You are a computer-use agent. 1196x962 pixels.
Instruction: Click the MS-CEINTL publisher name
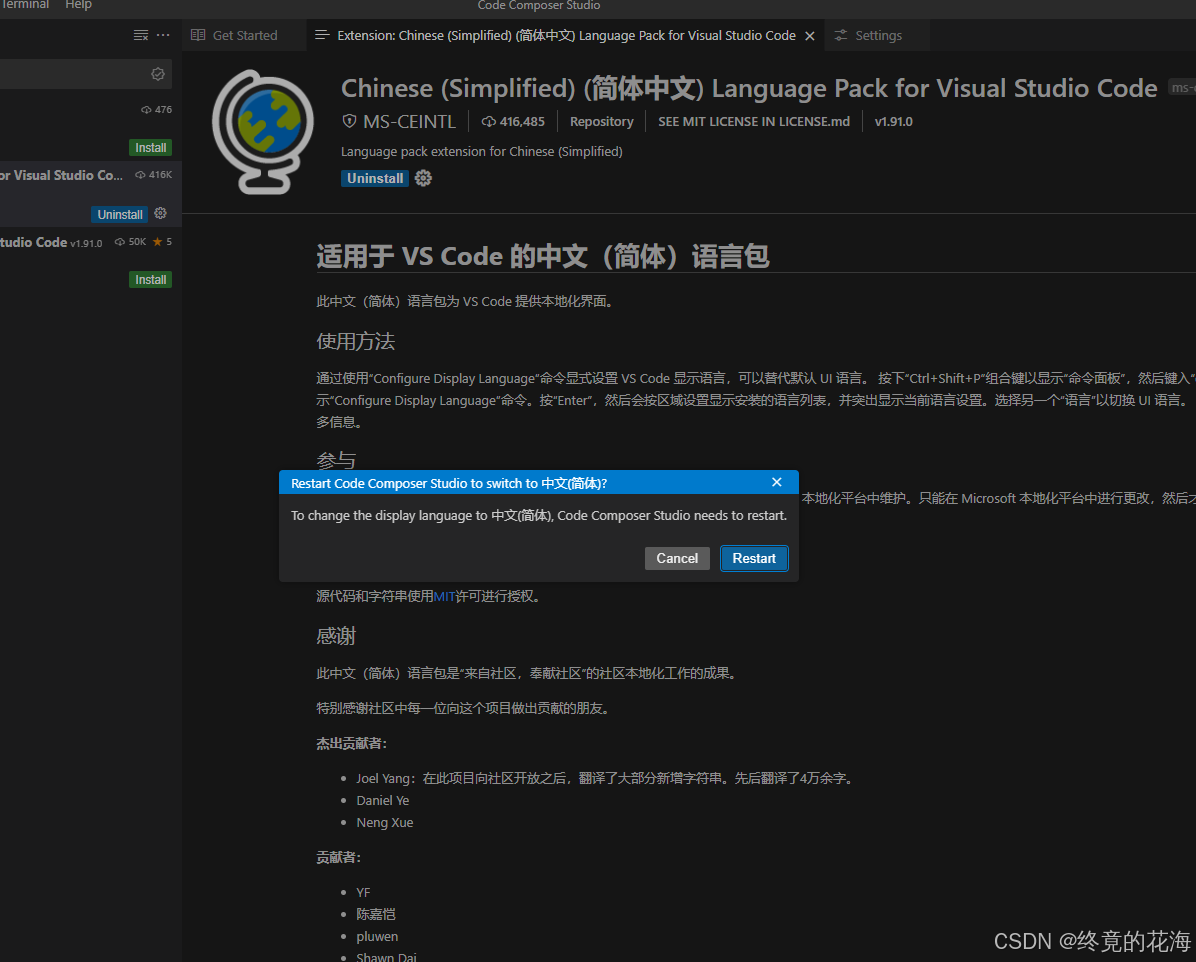click(x=409, y=121)
